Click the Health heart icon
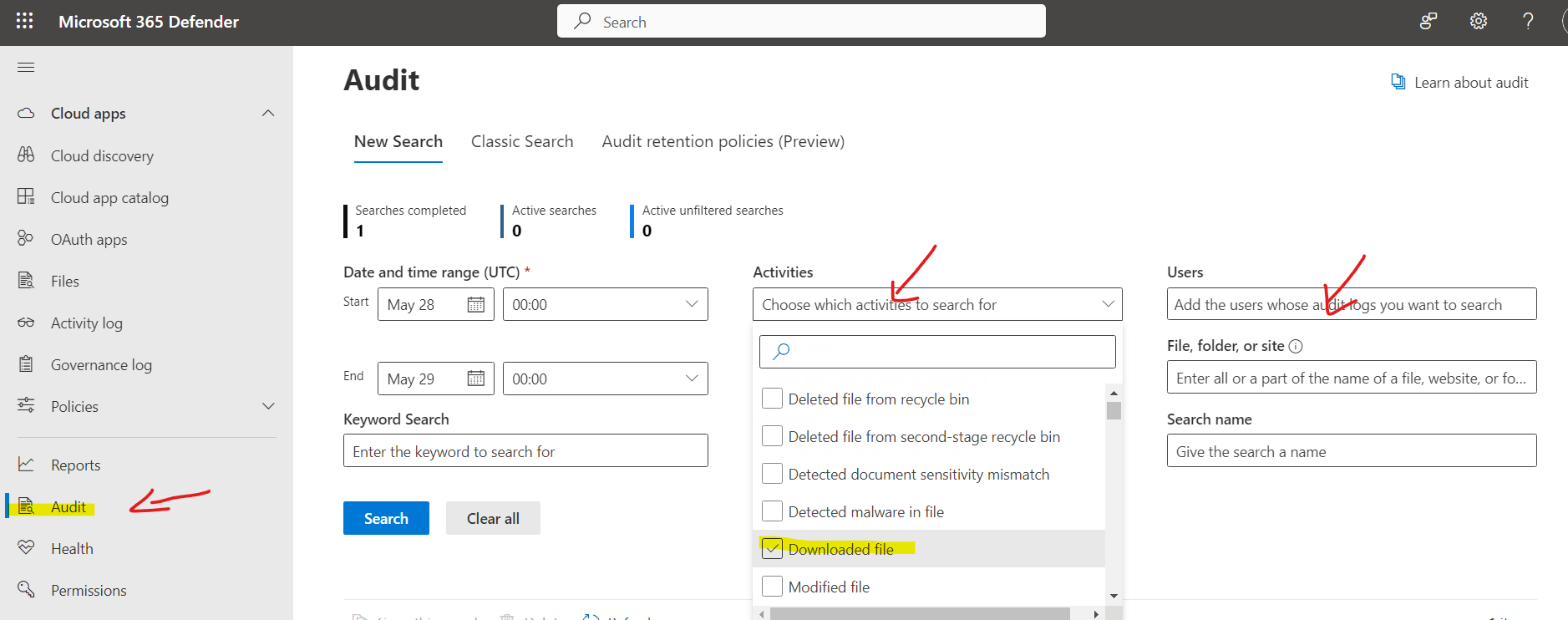Image resolution: width=1568 pixels, height=620 pixels. click(x=26, y=547)
